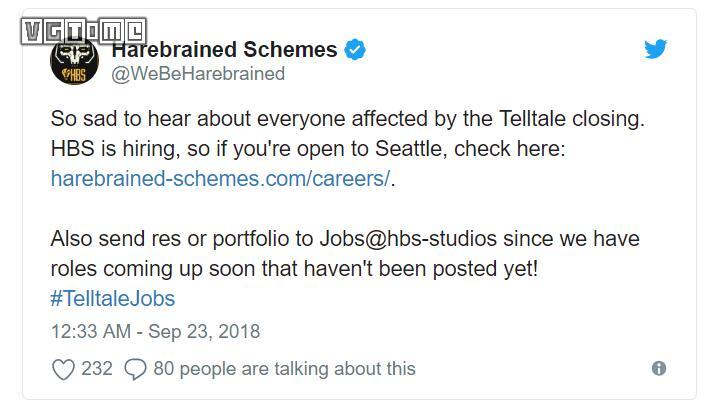
Task: Open 80 people are talking about this
Action: pyautogui.click(x=284, y=369)
